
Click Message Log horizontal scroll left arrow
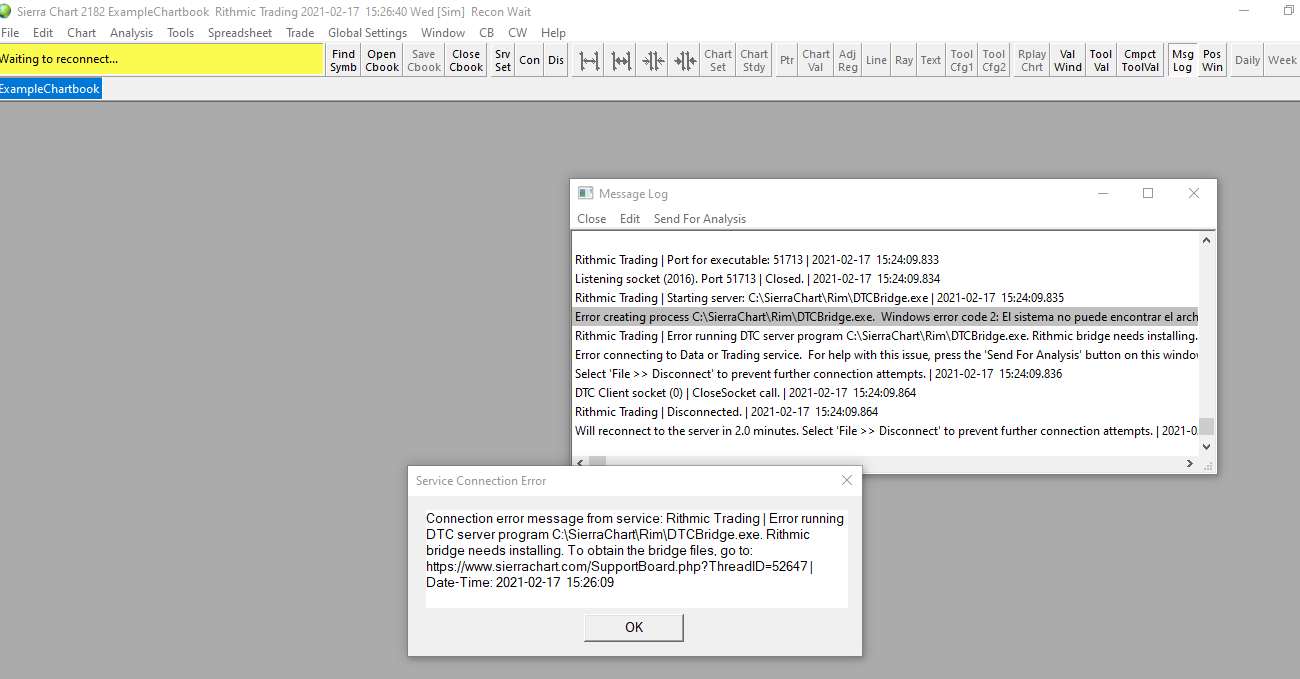pyautogui.click(x=580, y=463)
